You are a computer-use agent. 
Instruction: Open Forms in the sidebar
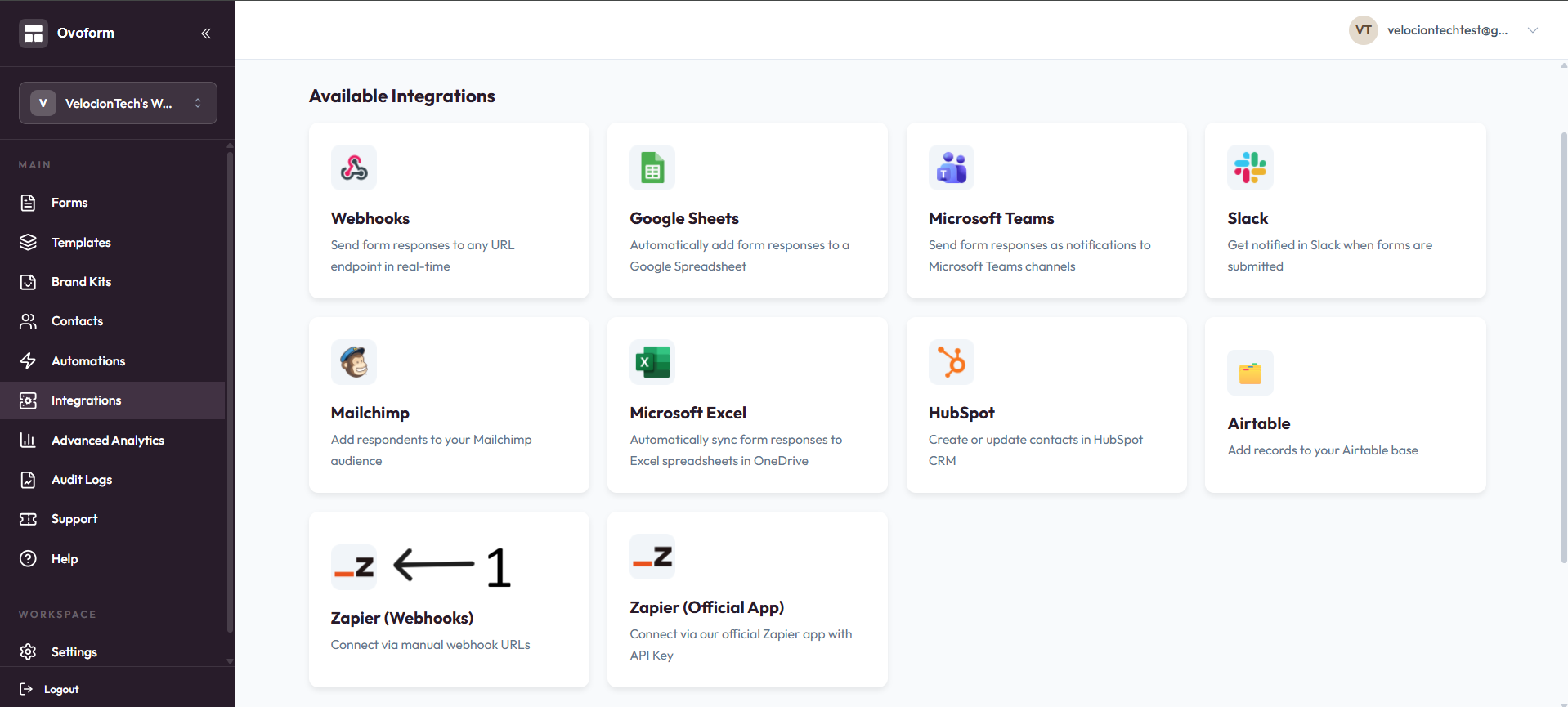pos(69,203)
